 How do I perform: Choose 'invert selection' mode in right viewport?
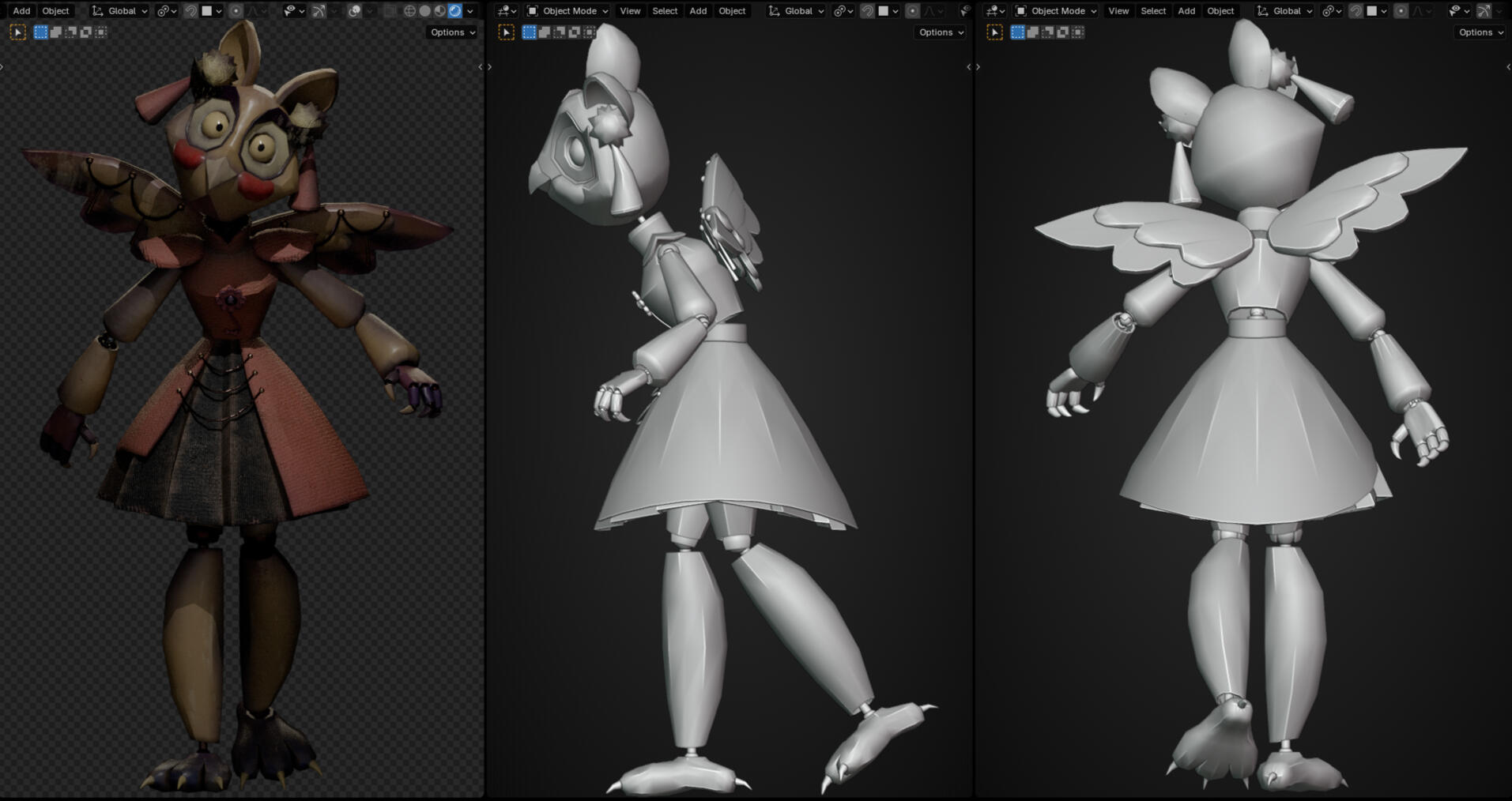tap(1063, 32)
